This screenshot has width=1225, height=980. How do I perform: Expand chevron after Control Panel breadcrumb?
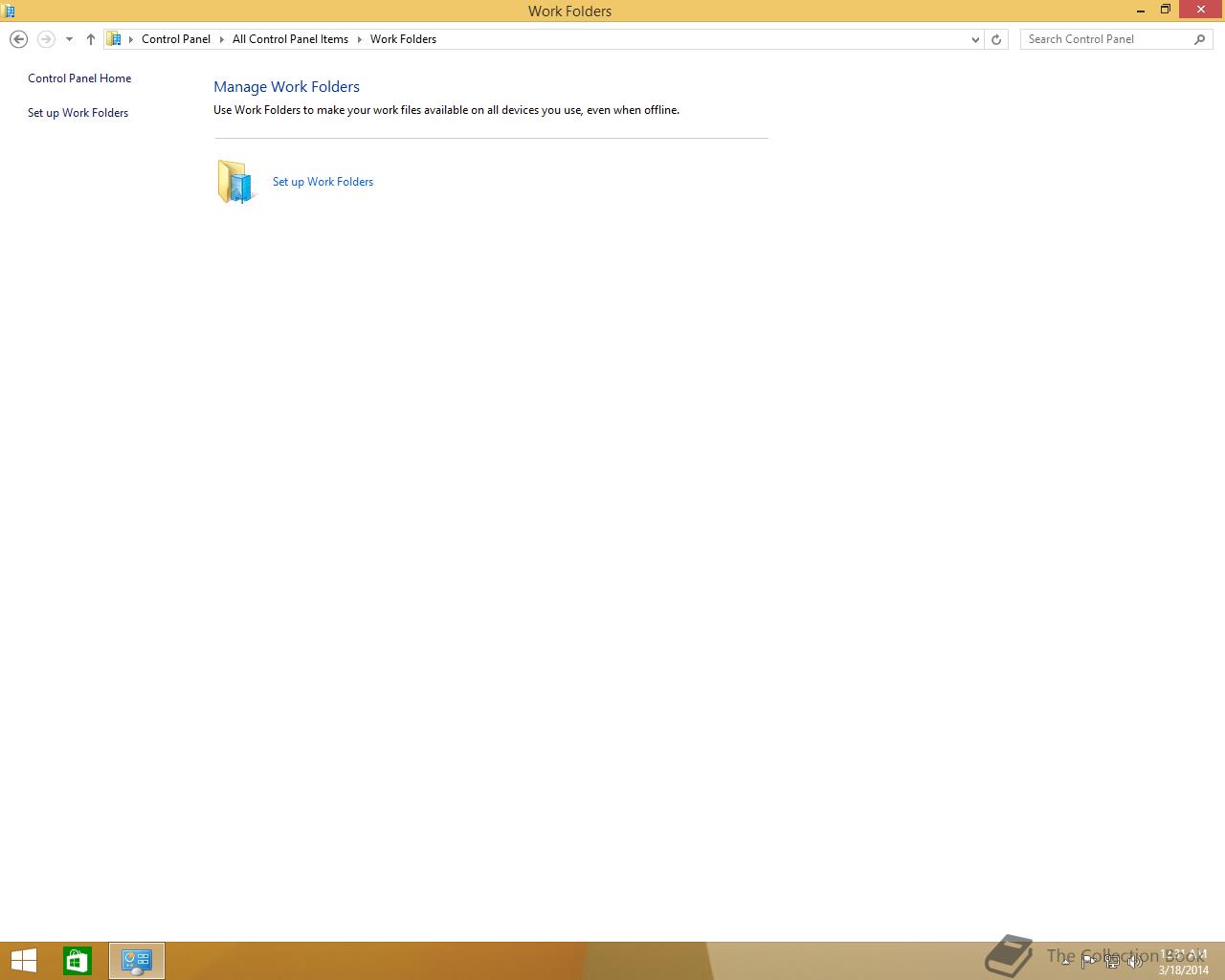click(x=222, y=39)
